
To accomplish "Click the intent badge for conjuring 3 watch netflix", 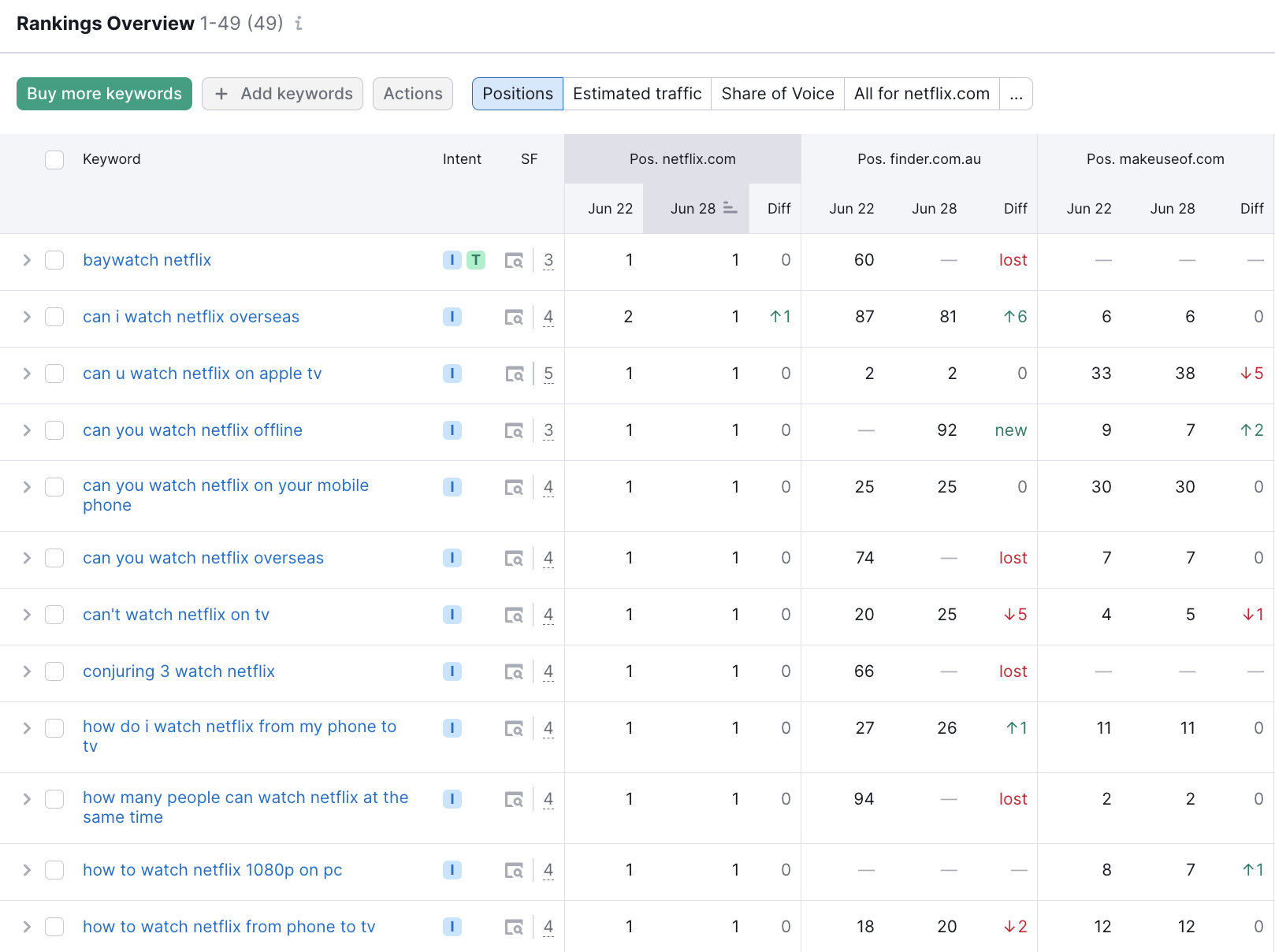I will [452, 671].
